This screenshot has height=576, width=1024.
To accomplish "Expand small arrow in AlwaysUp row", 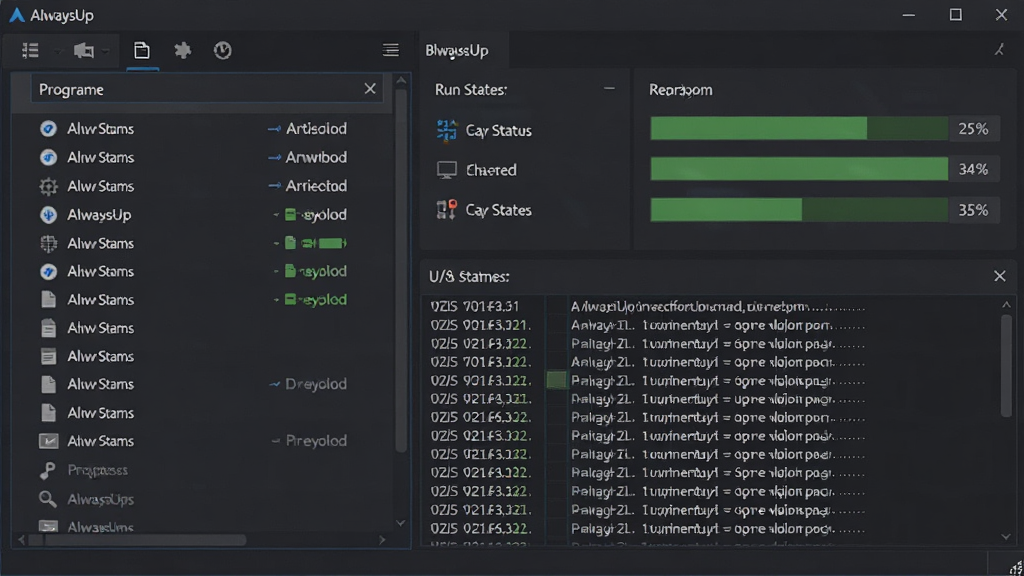I will [x=276, y=214].
